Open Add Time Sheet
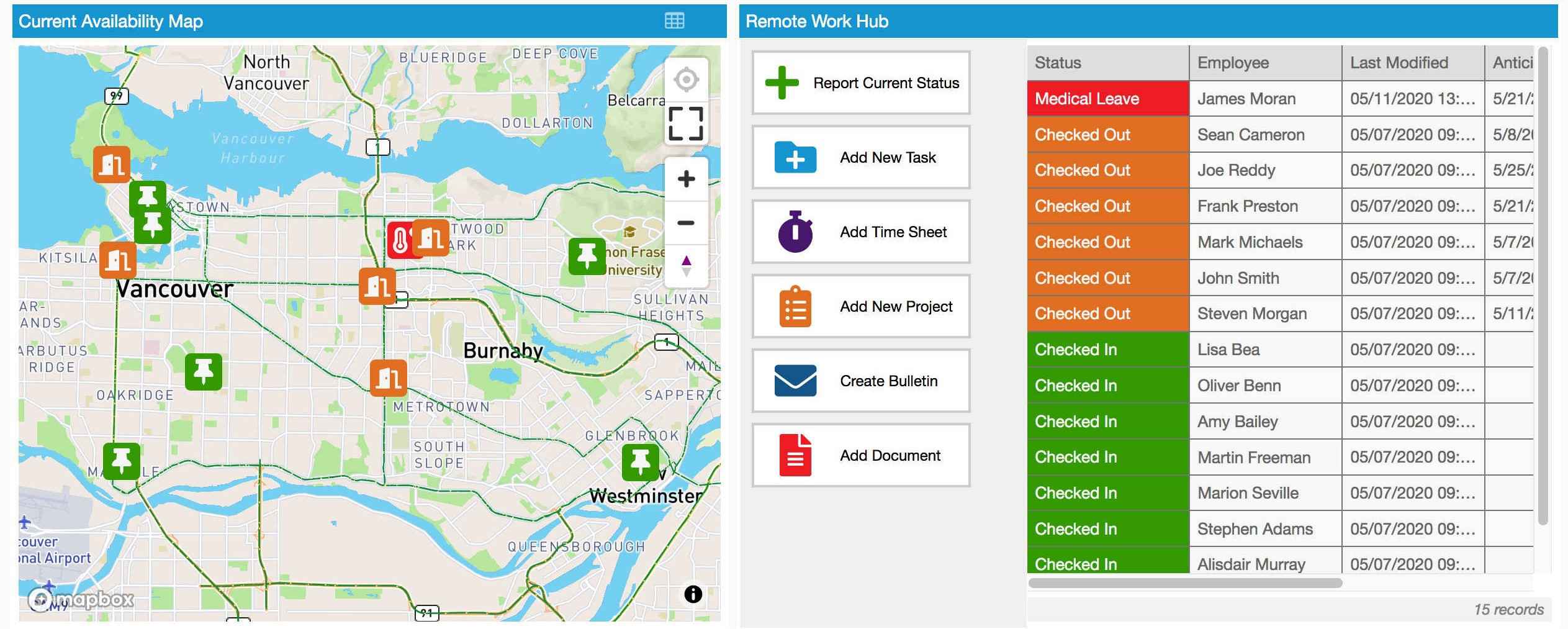Screen dimensions: 1568x629 (x=861, y=232)
